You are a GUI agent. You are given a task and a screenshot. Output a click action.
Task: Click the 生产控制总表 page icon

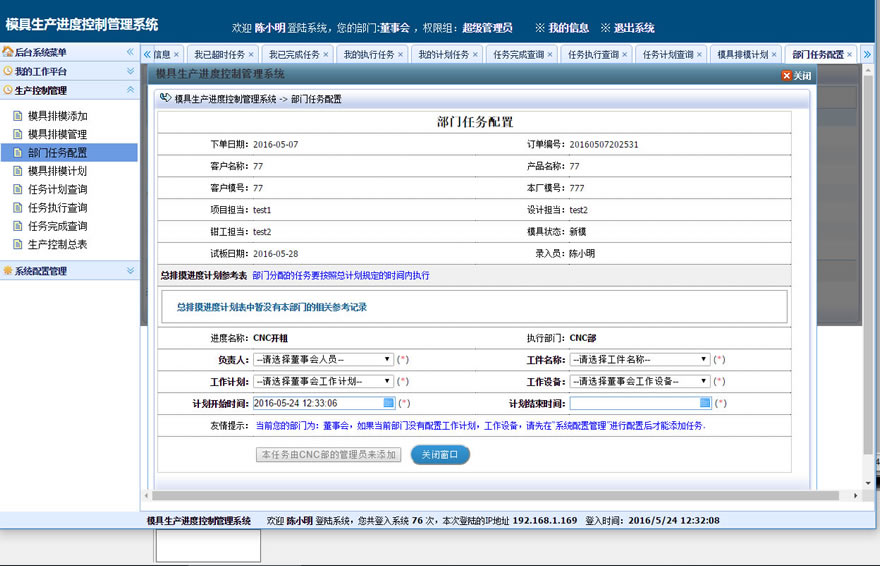[17, 245]
